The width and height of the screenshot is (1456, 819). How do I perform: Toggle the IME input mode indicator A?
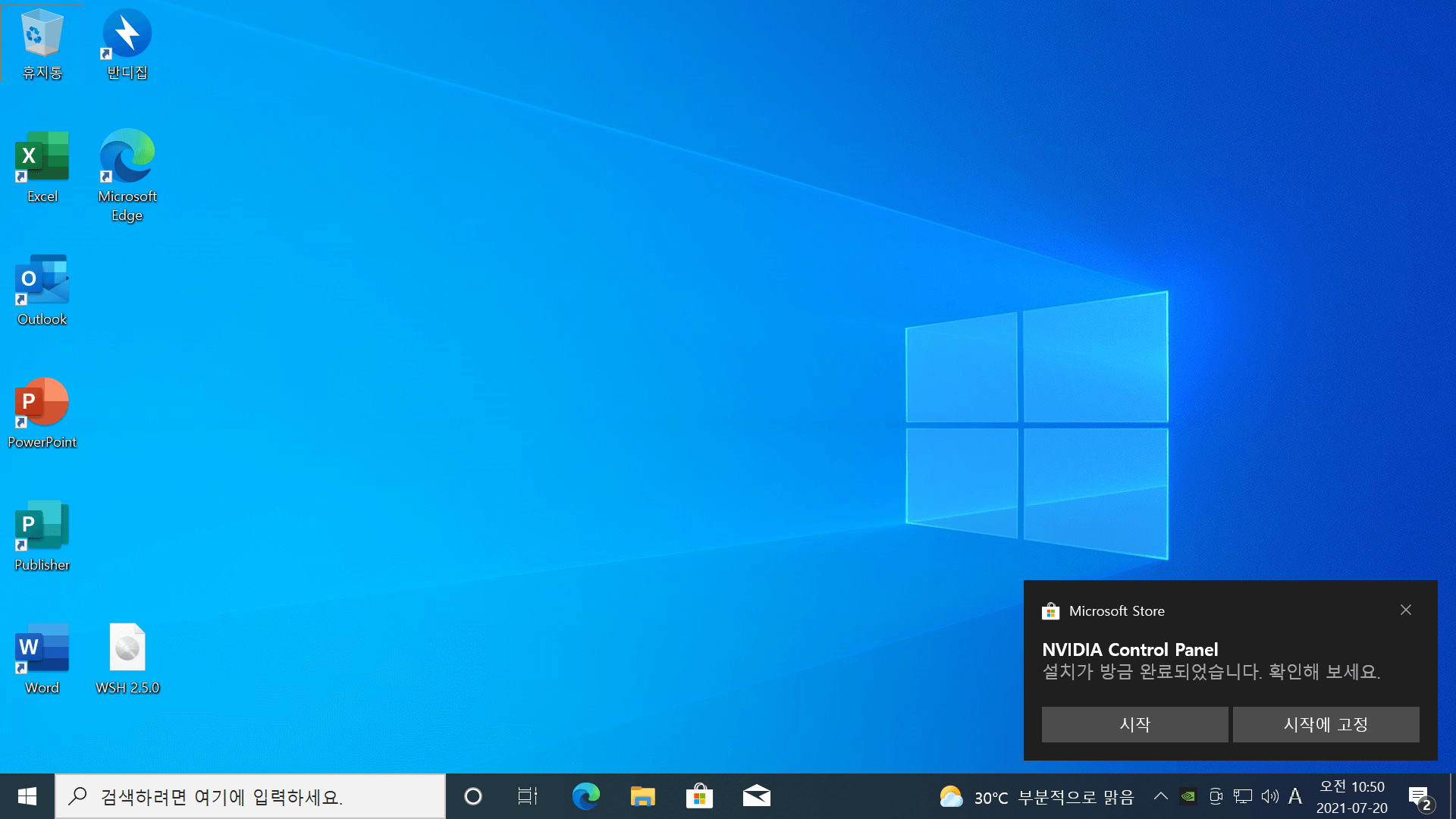tap(1295, 796)
